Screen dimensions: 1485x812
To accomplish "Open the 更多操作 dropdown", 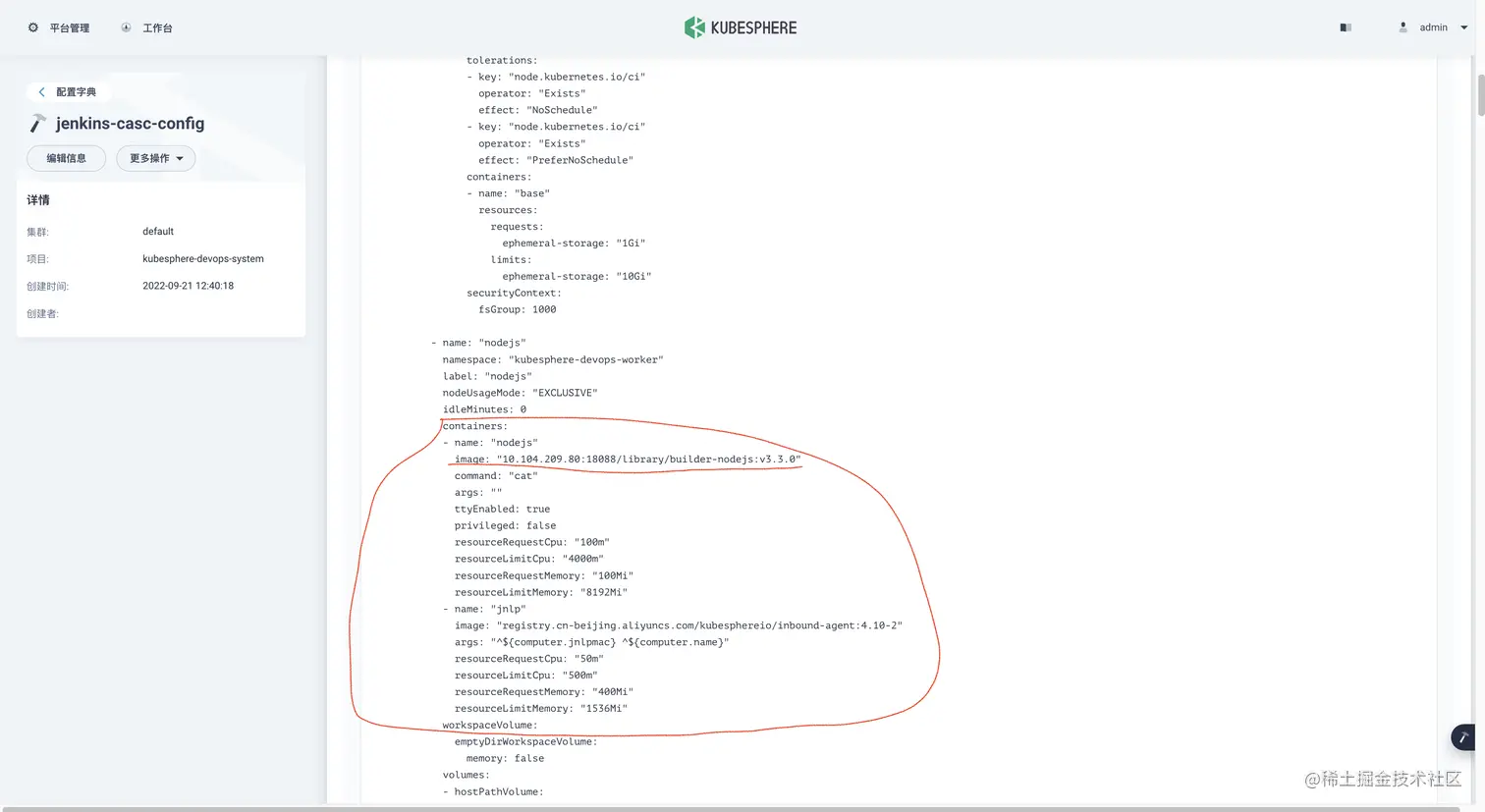I will [x=156, y=158].
